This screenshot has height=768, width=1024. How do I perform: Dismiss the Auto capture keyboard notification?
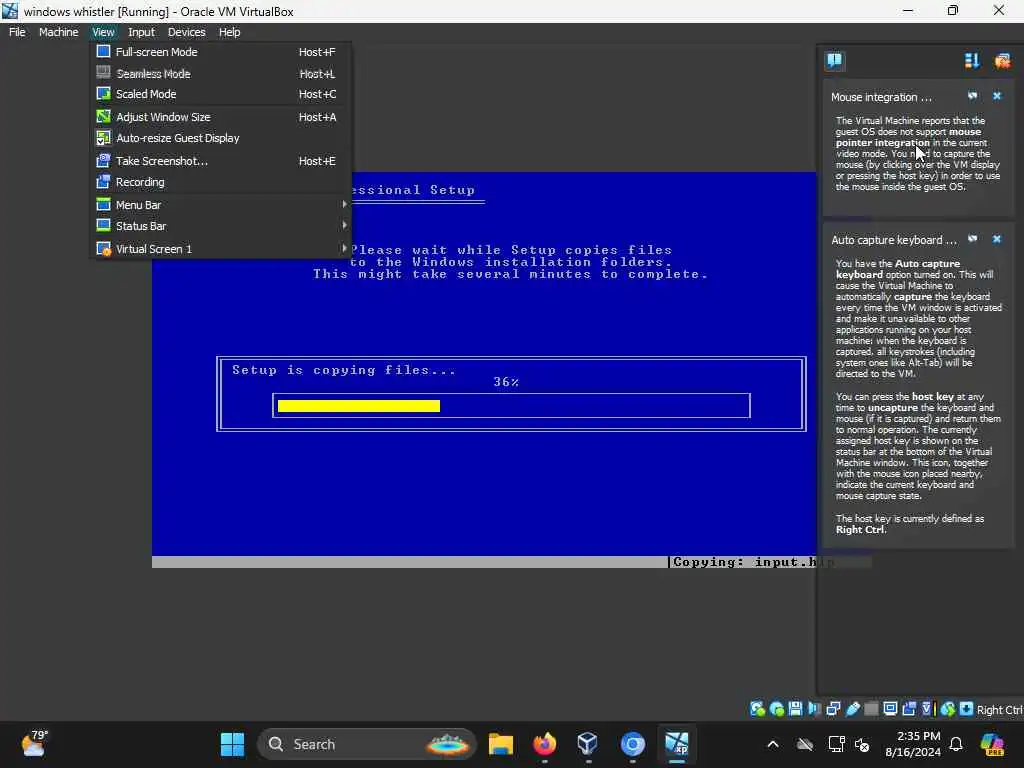coord(997,239)
